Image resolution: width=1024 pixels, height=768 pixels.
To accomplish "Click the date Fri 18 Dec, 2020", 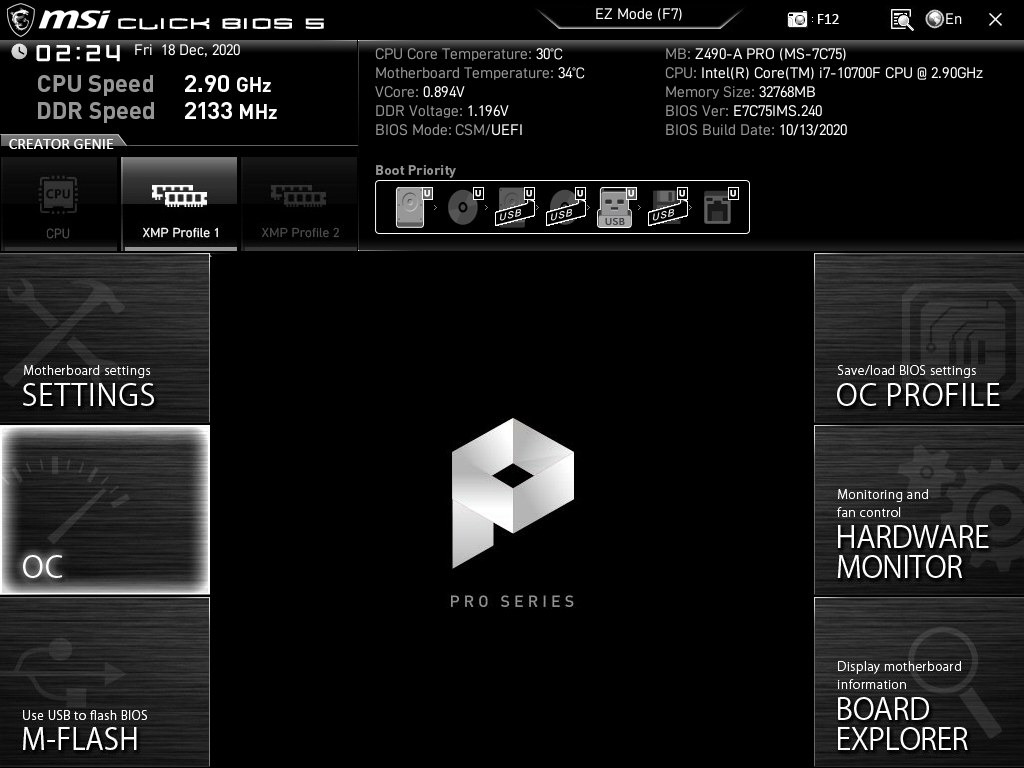I will [x=187, y=50].
